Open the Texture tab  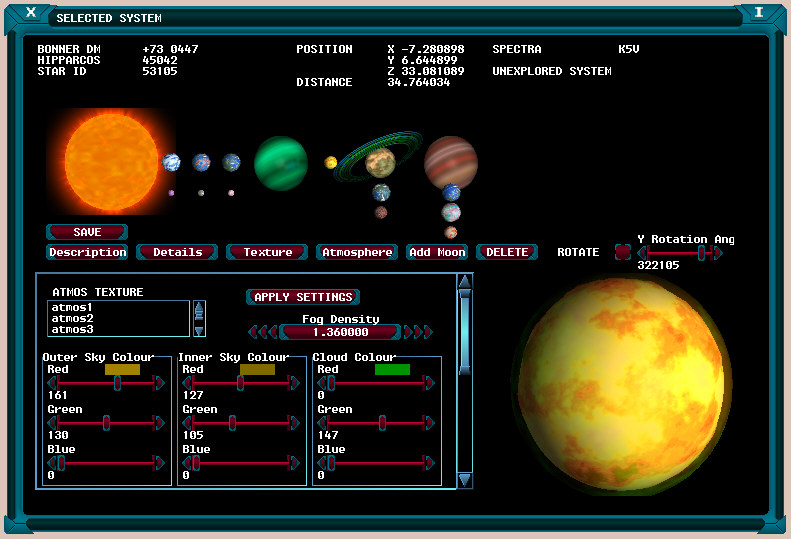(x=267, y=252)
